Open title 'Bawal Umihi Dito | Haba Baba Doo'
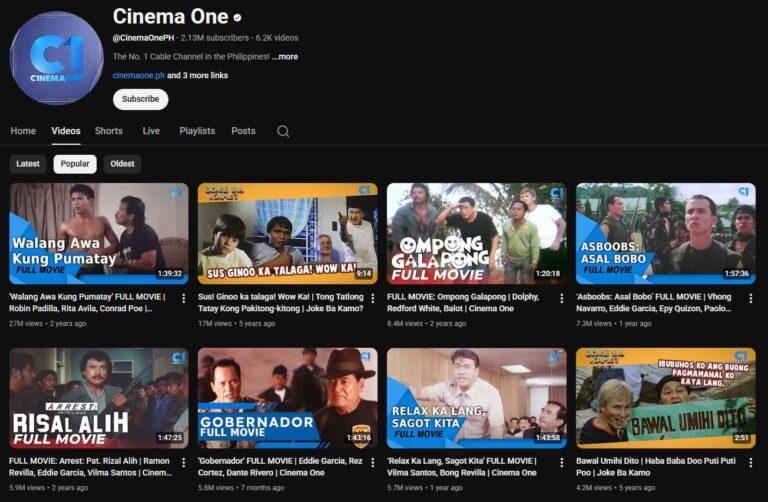The width and height of the screenshot is (768, 502). point(656,467)
